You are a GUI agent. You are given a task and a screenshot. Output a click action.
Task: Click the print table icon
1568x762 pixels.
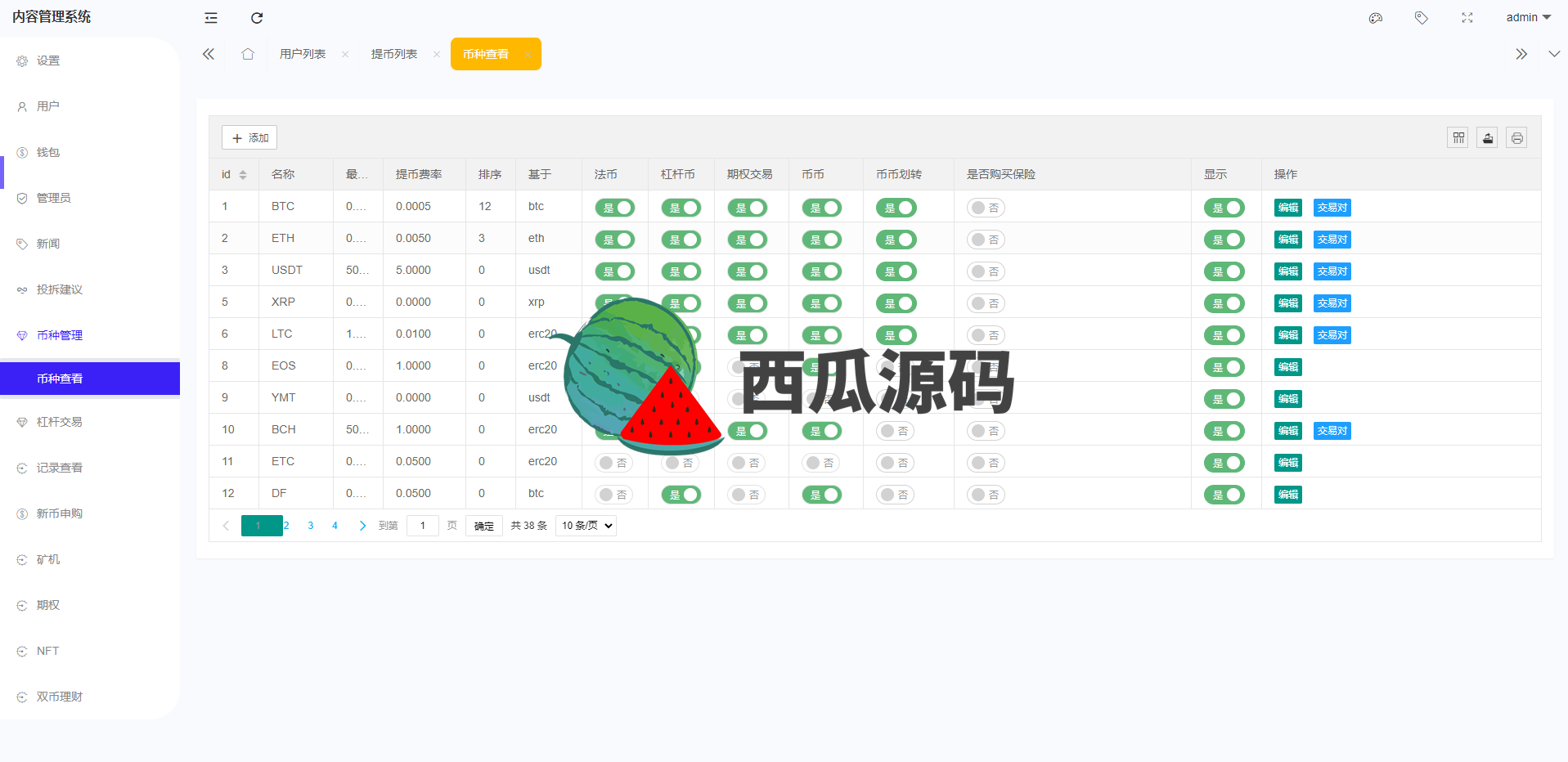[1517, 137]
